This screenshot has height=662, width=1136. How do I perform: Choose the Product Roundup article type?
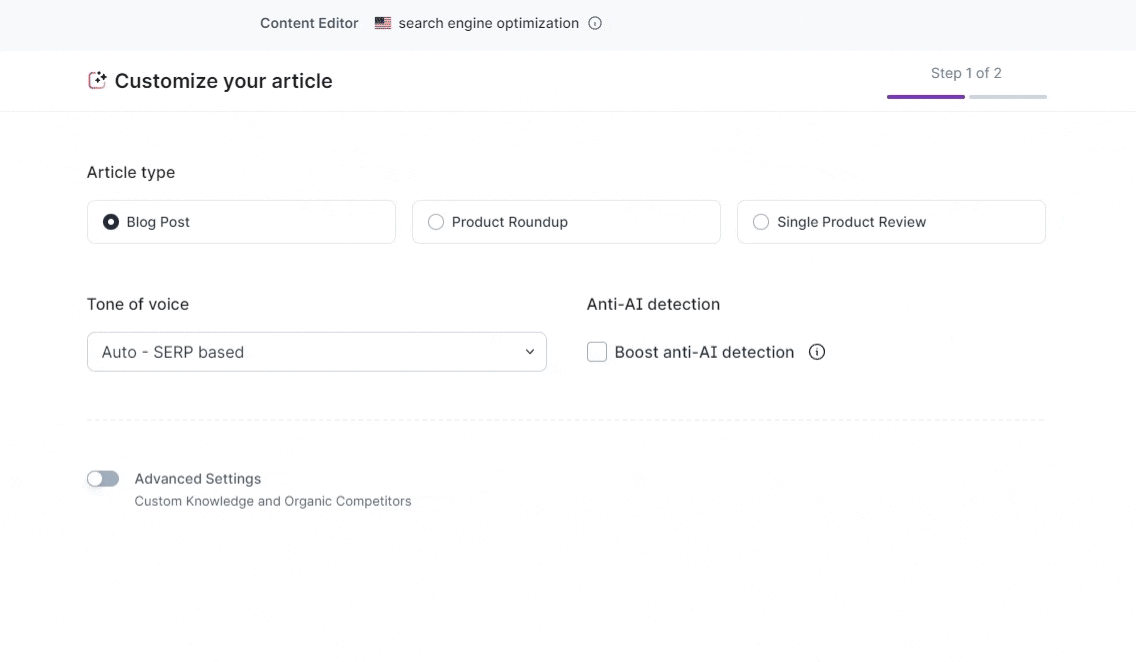click(x=436, y=222)
